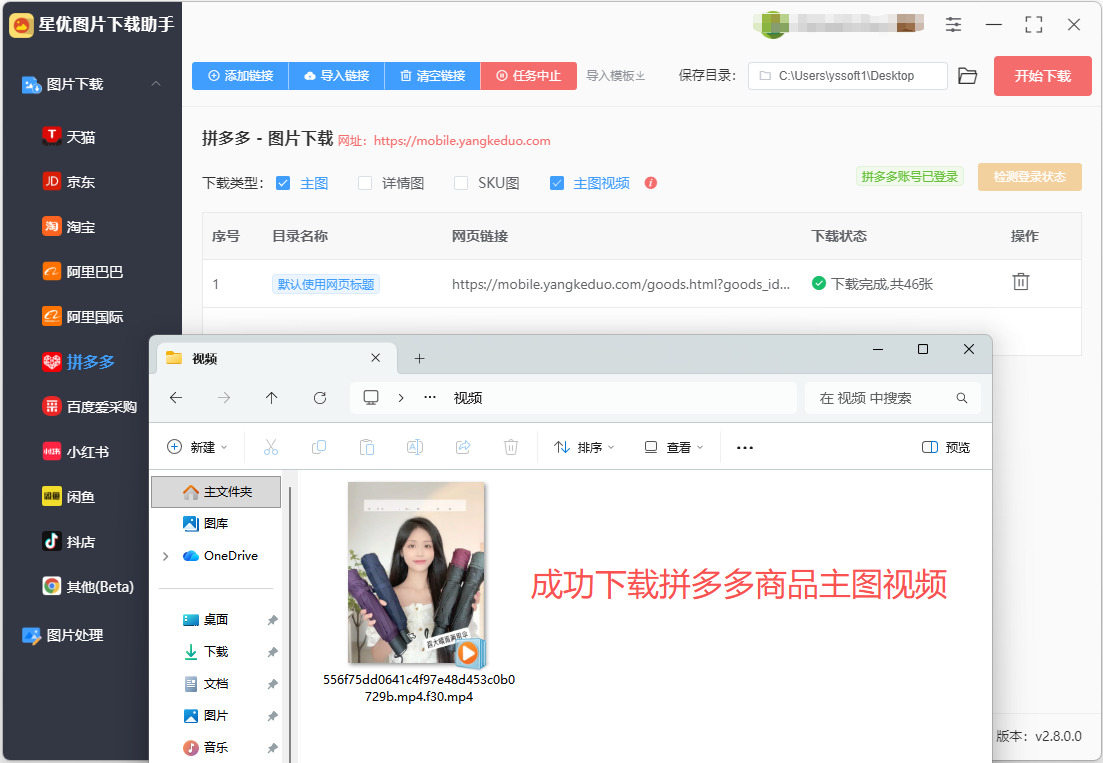The width and height of the screenshot is (1103, 763).
Task: Open the 天猫 (Tmall) download section
Action: click(x=69, y=136)
